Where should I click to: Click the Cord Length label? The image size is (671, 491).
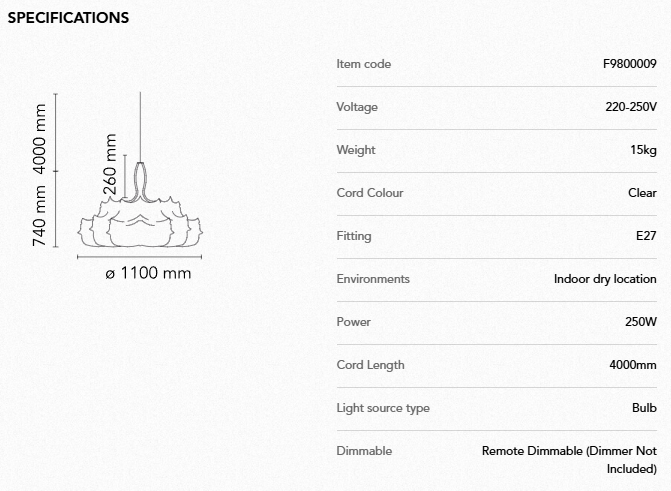coord(370,365)
